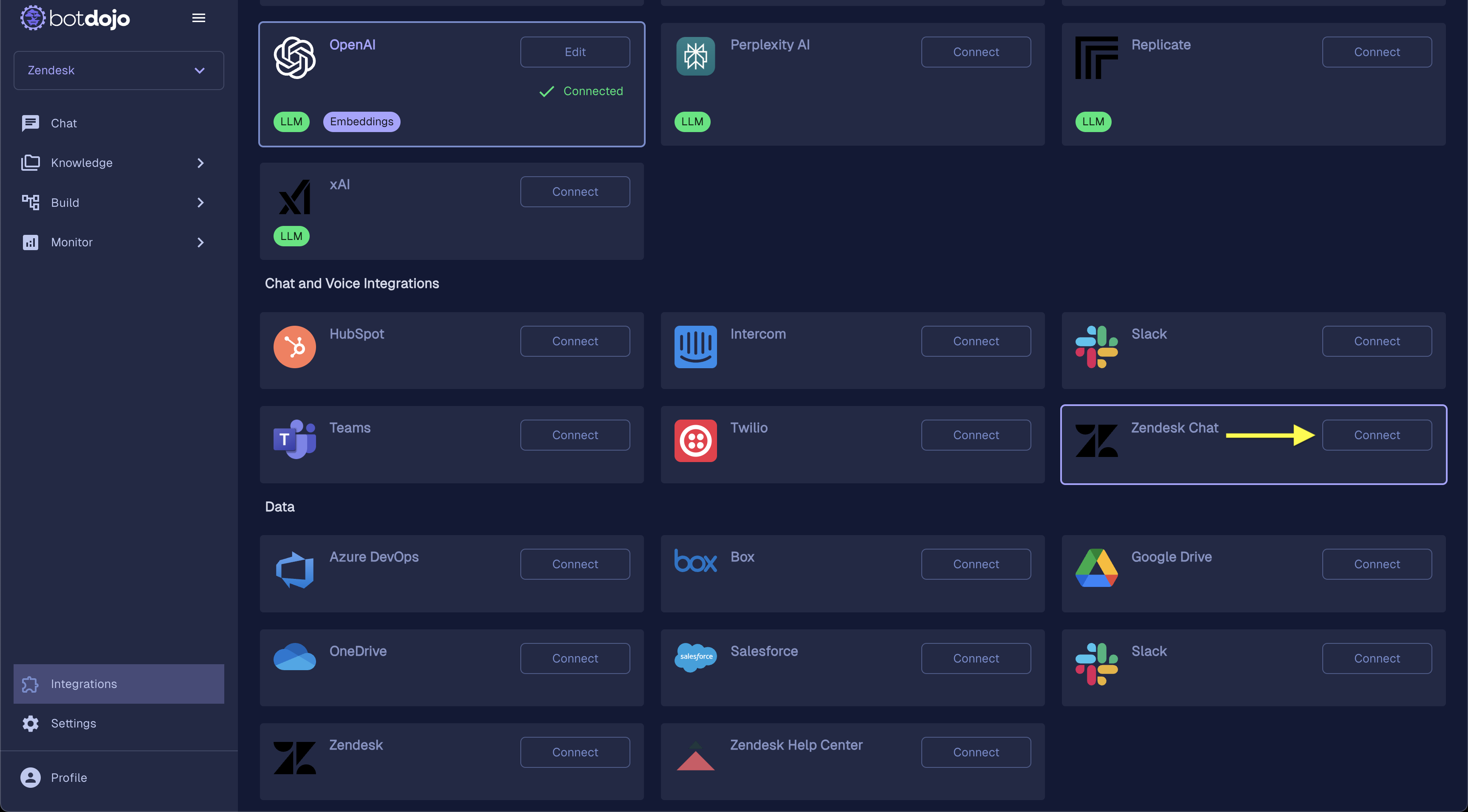Connect Slack in the Data section

click(1377, 658)
